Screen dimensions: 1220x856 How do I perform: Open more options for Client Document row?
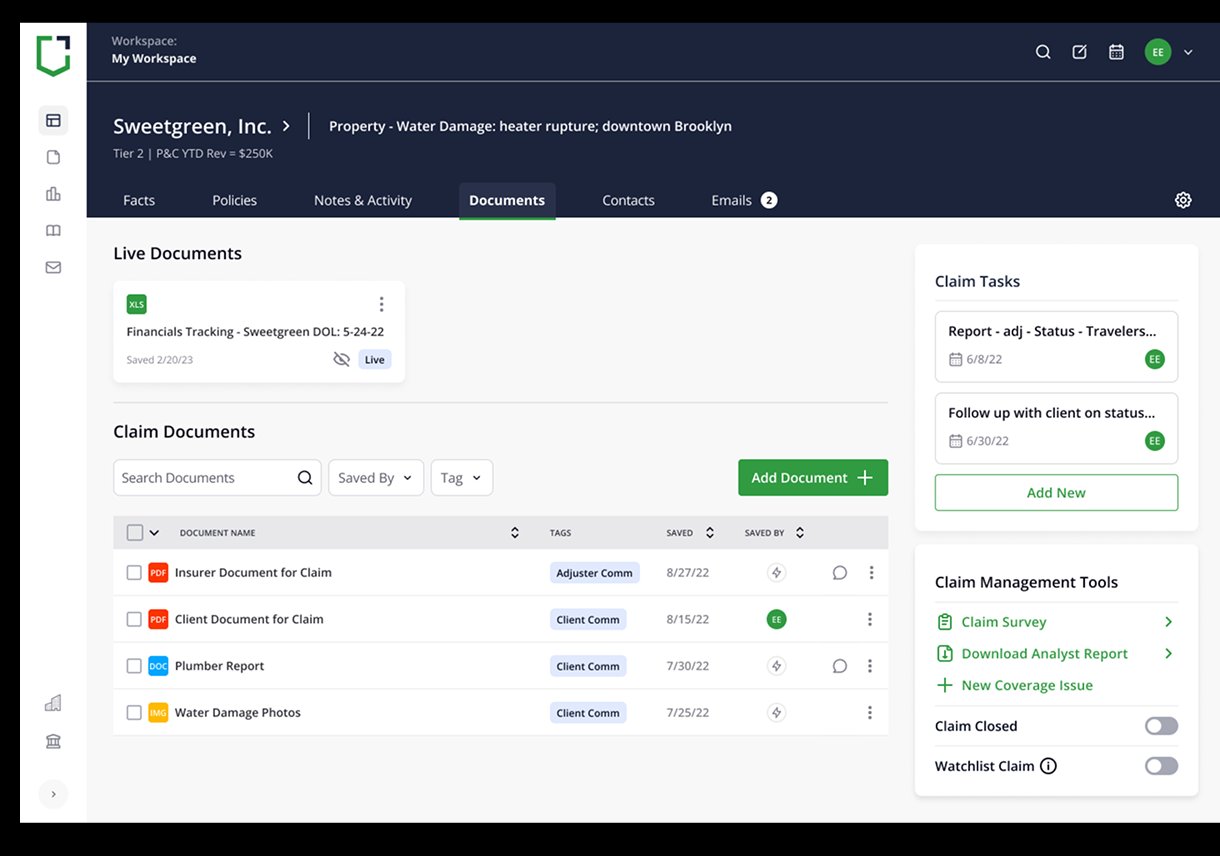tap(870, 620)
